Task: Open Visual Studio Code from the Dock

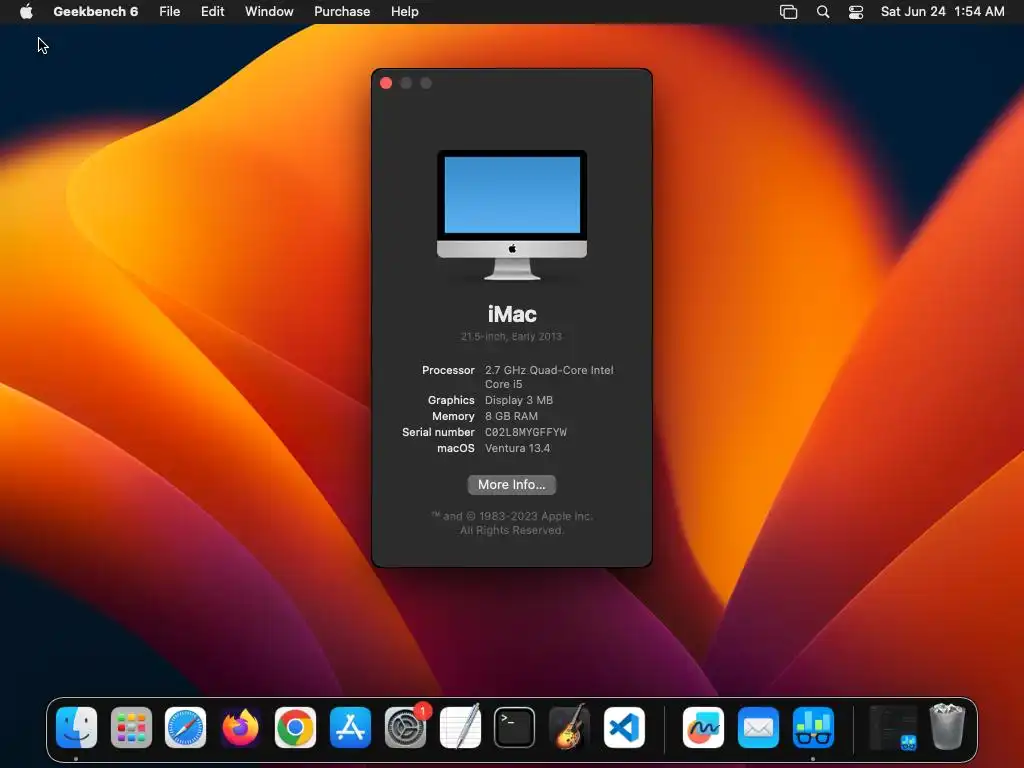Action: coord(624,728)
